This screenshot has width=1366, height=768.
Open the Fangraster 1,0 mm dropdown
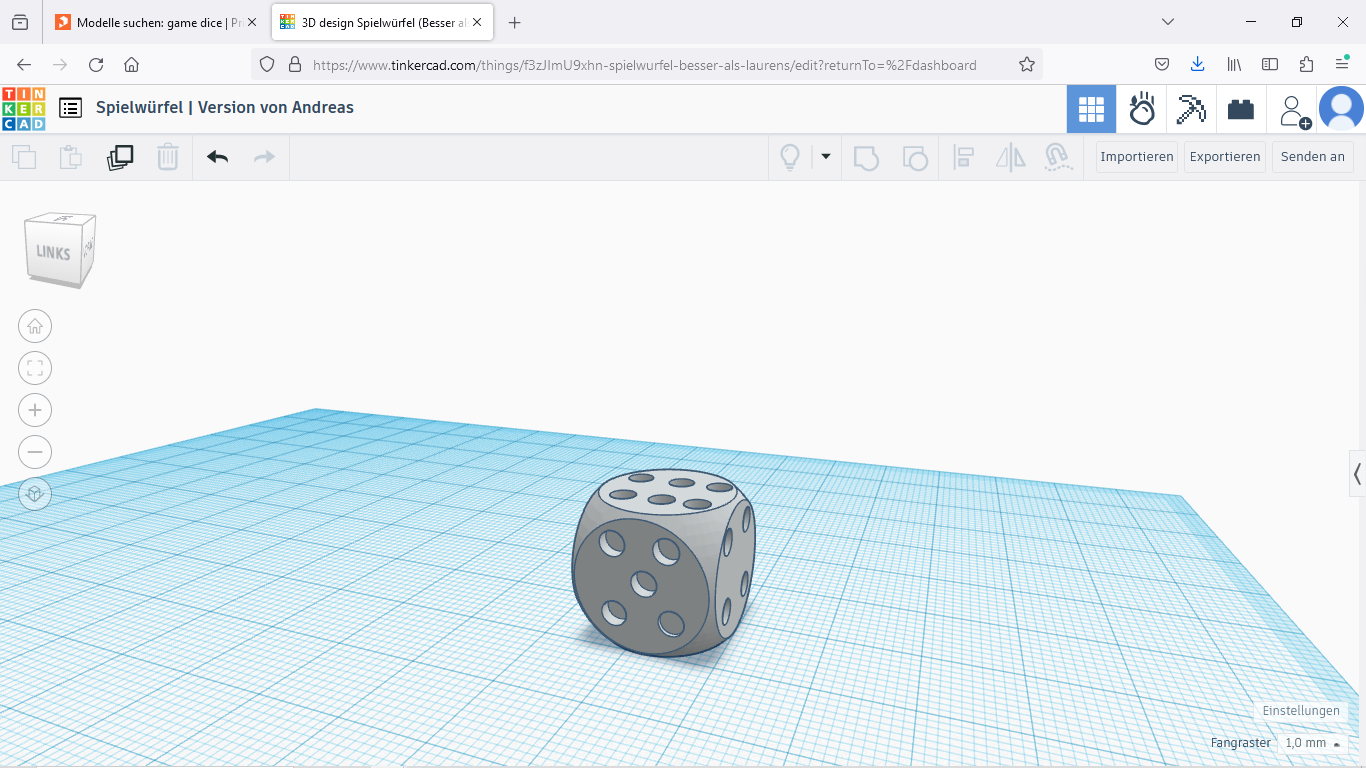[x=1313, y=743]
